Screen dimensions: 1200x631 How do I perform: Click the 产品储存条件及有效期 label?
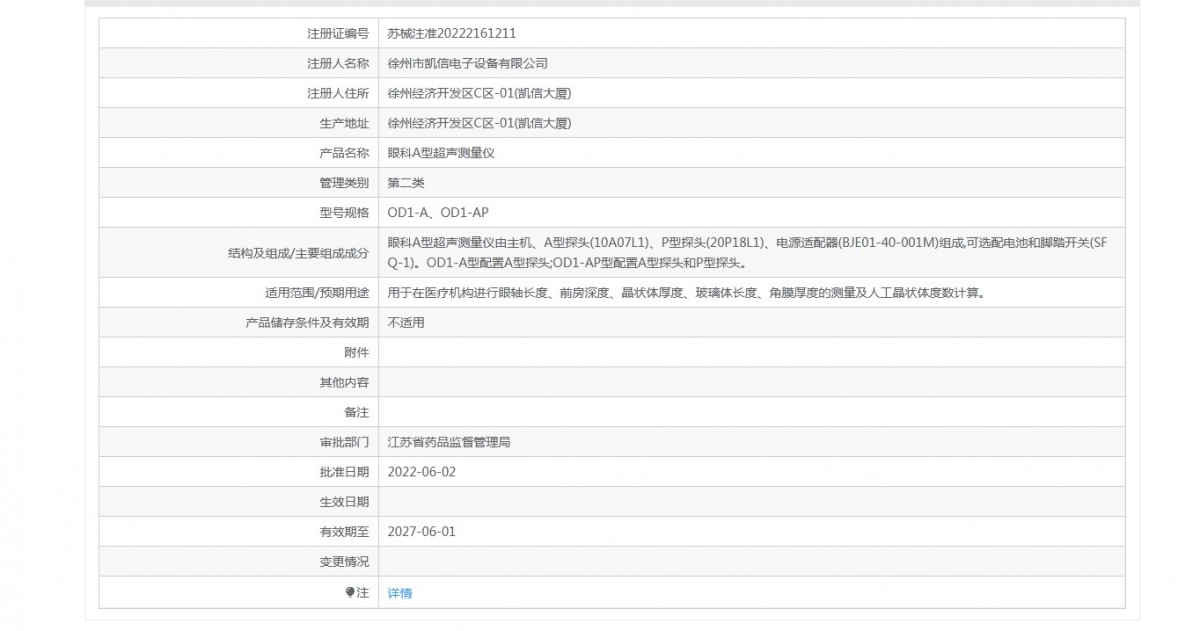pyautogui.click(x=307, y=323)
